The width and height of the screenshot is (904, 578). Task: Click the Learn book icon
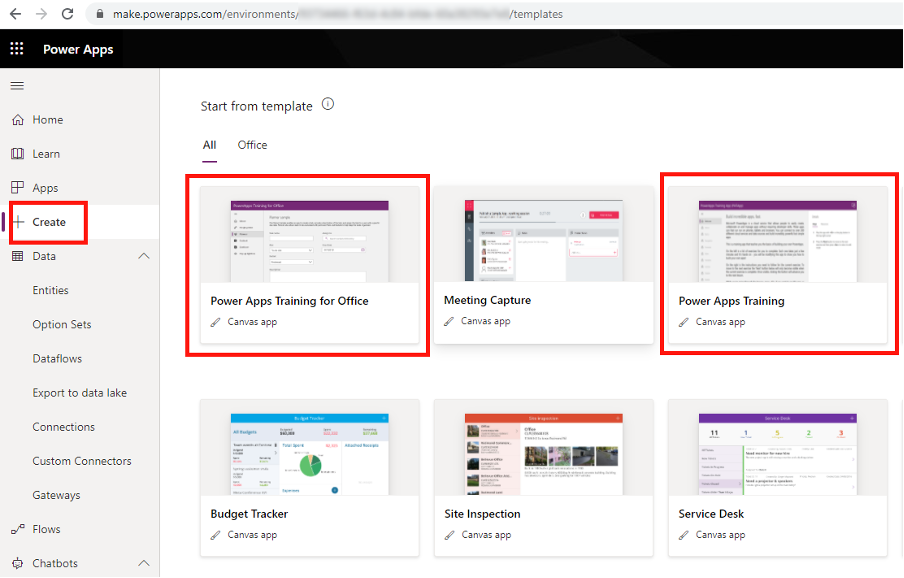pyautogui.click(x=17, y=154)
